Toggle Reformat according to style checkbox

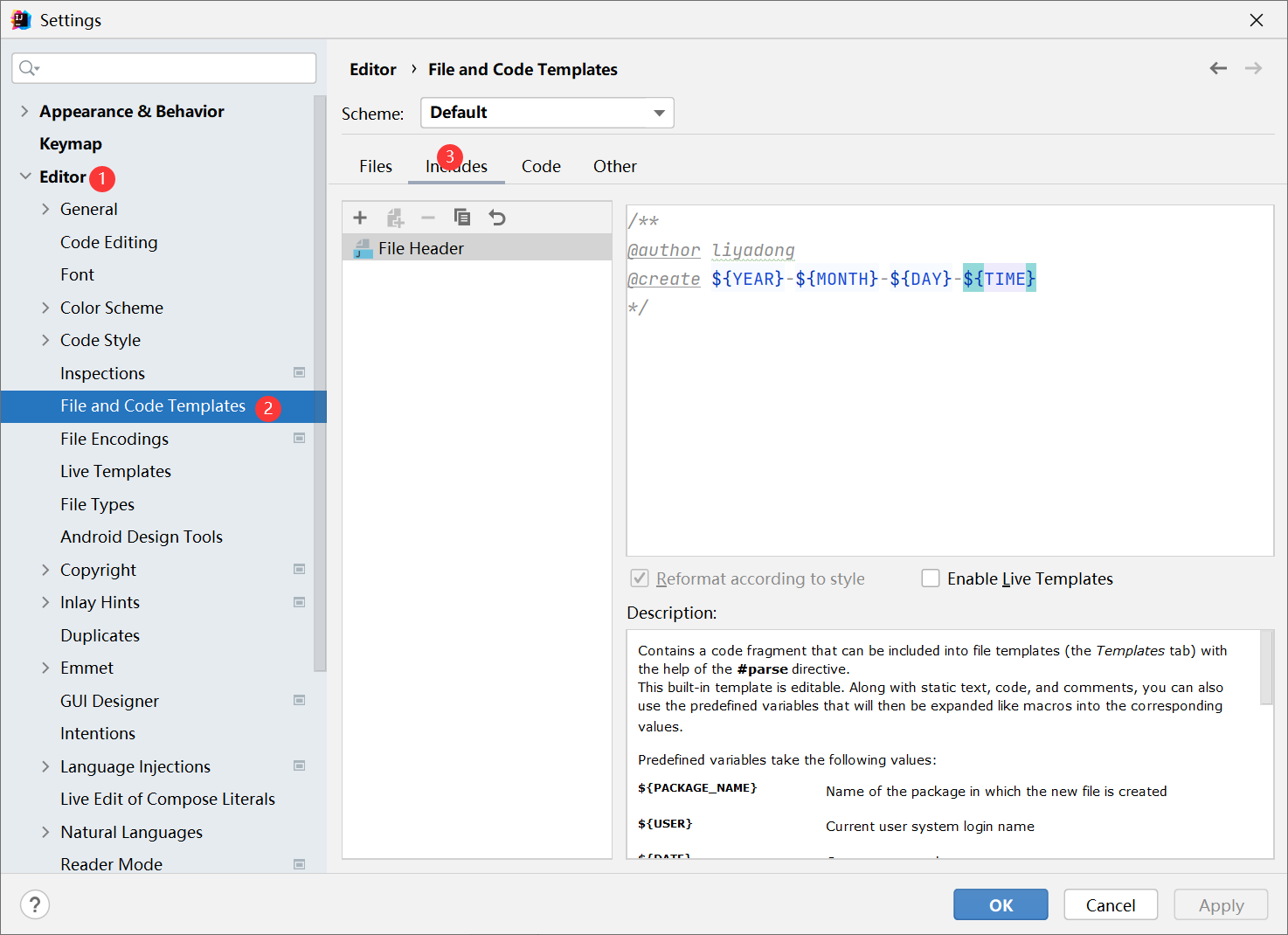(640, 578)
